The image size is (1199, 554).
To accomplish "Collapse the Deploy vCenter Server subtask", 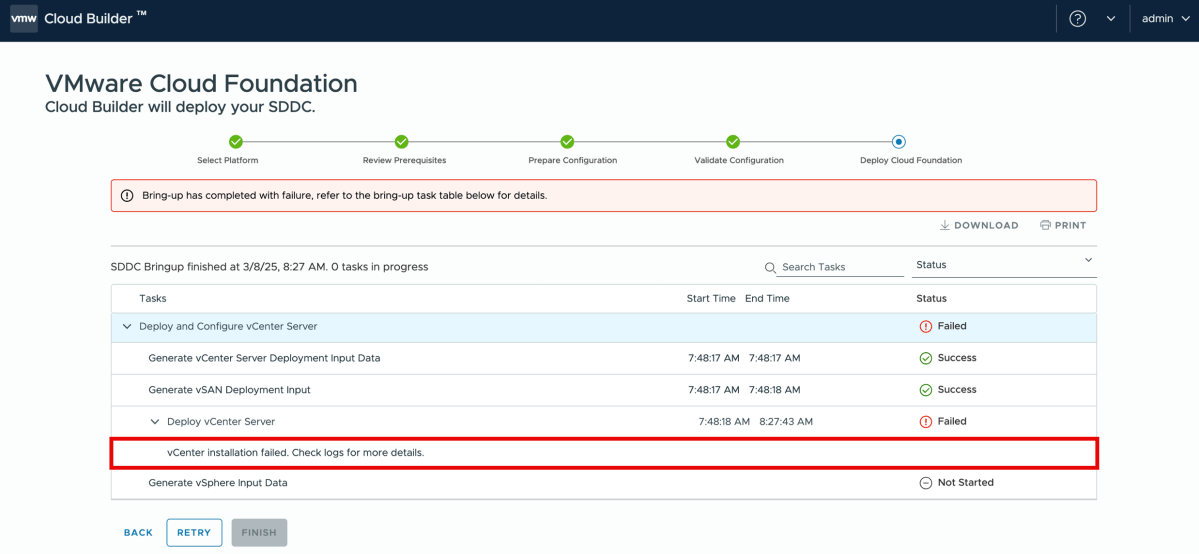I will (x=155, y=422).
